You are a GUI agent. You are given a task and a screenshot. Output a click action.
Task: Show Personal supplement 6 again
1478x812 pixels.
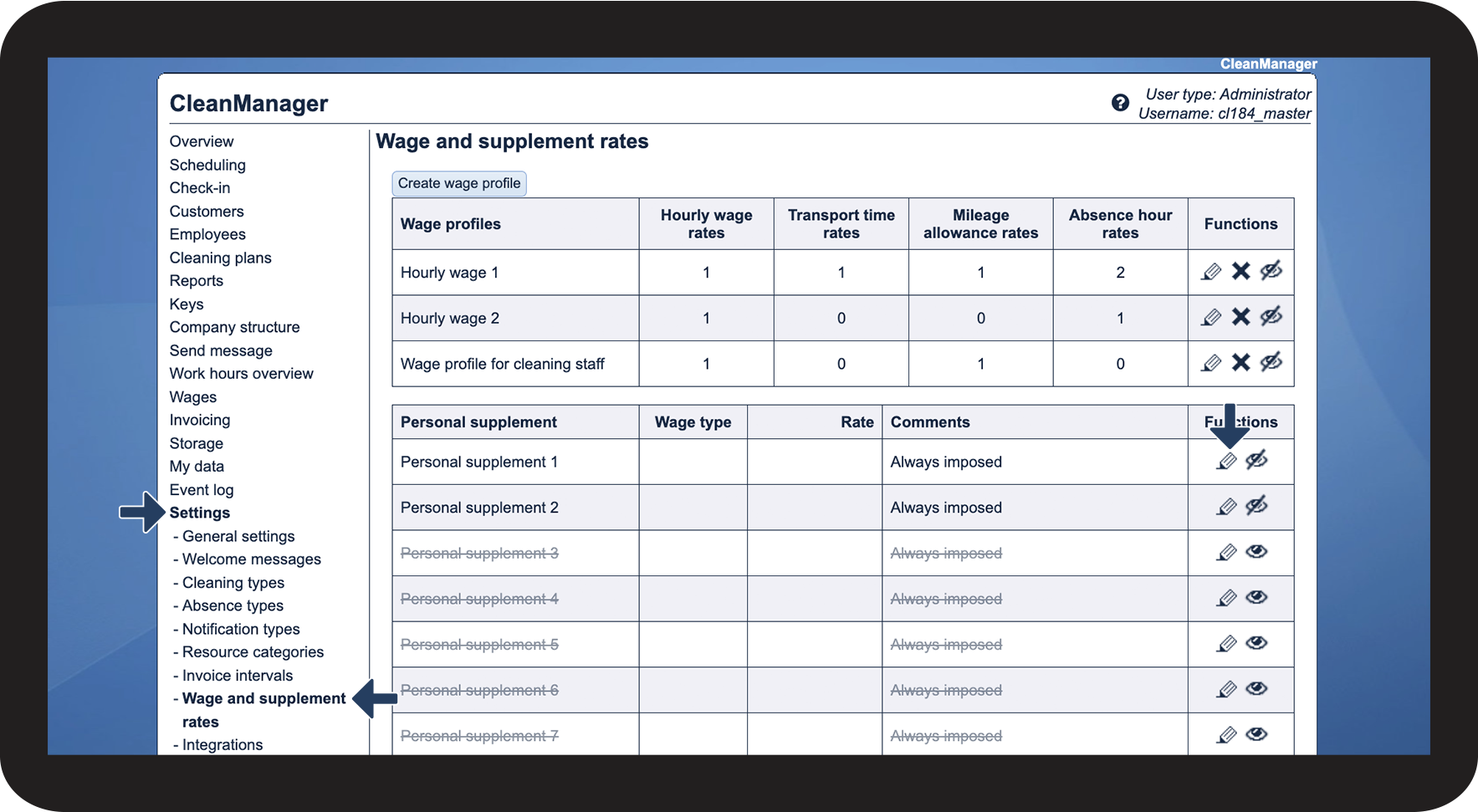pyautogui.click(x=1256, y=689)
